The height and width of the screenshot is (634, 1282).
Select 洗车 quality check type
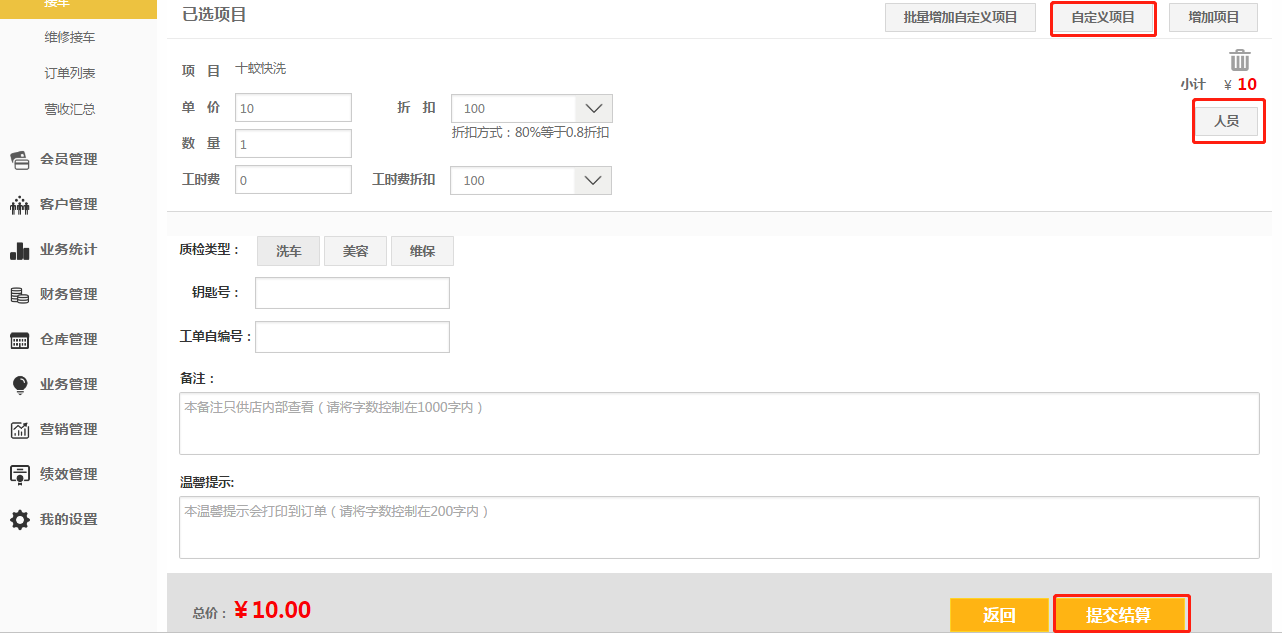tap(288, 251)
